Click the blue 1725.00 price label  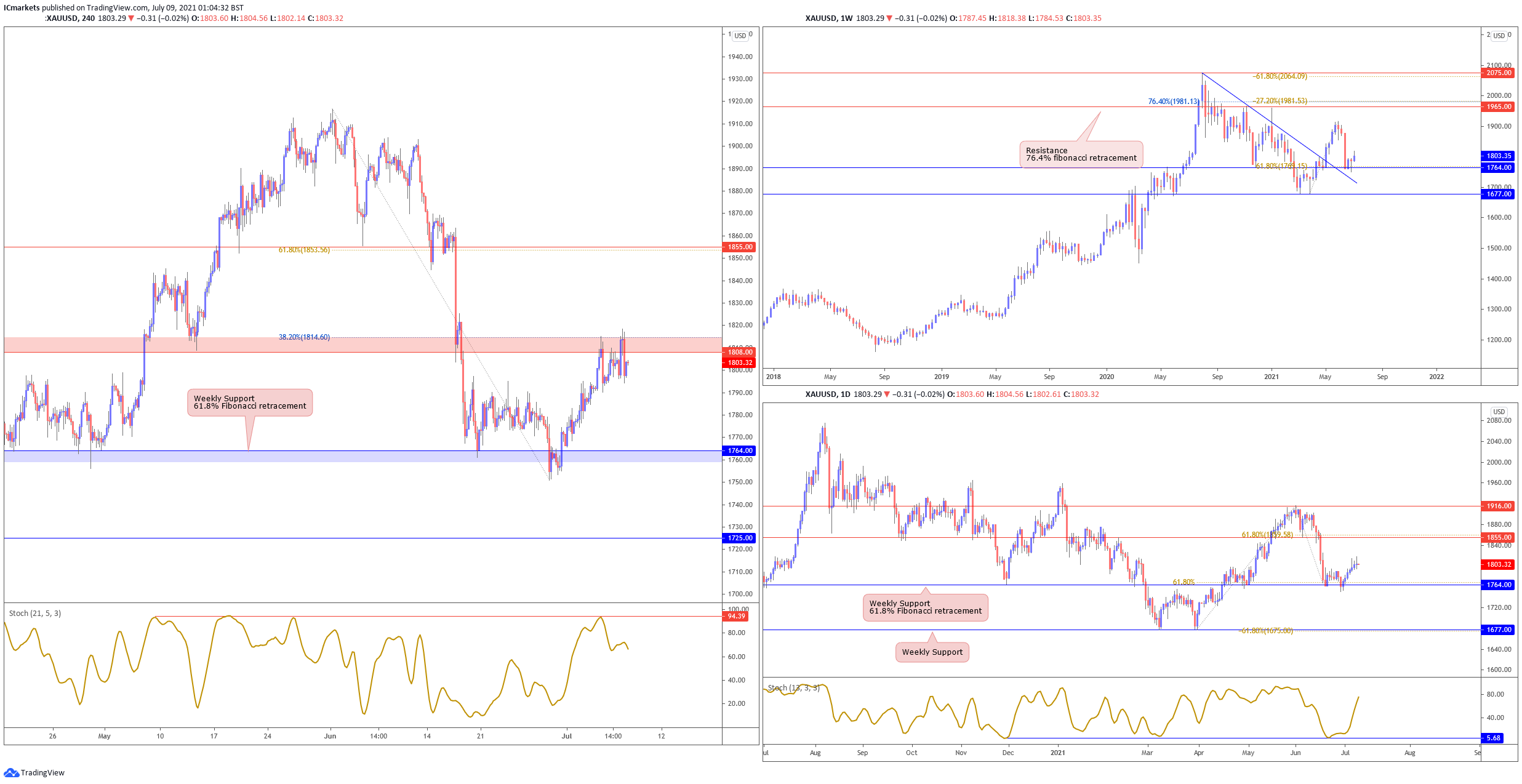coord(740,538)
